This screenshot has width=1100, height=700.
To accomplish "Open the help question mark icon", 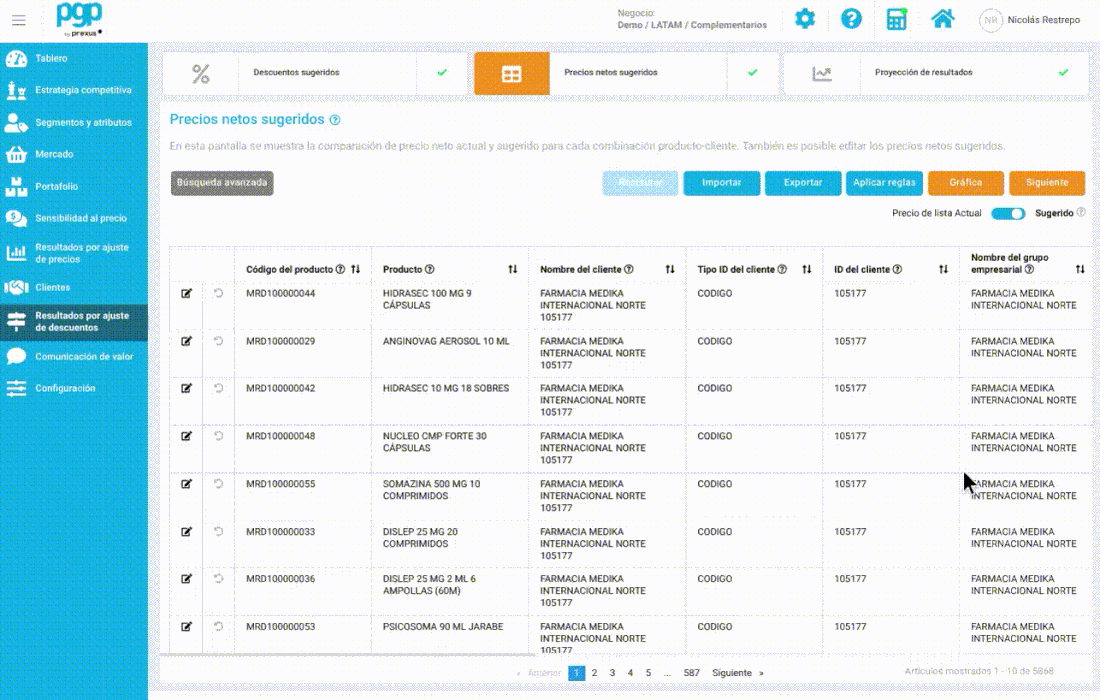I will coord(851,18).
